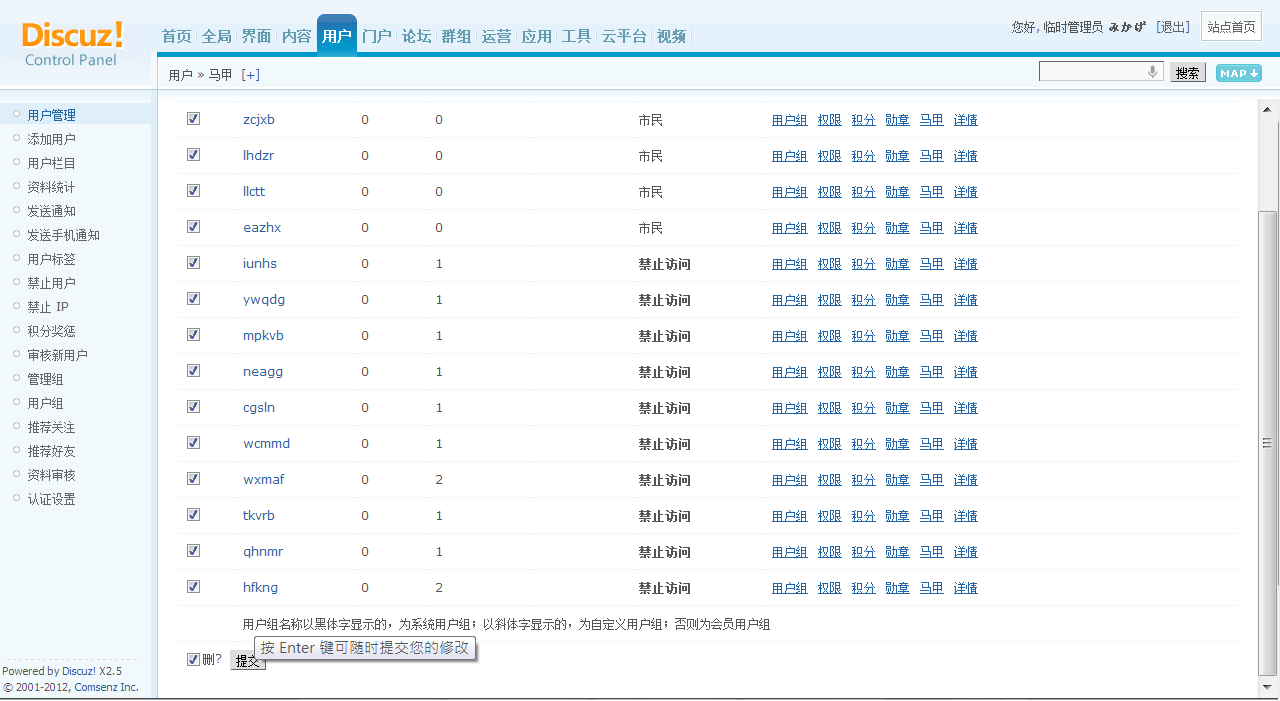
Task: Click the tkvrb username link
Action: click(x=259, y=515)
